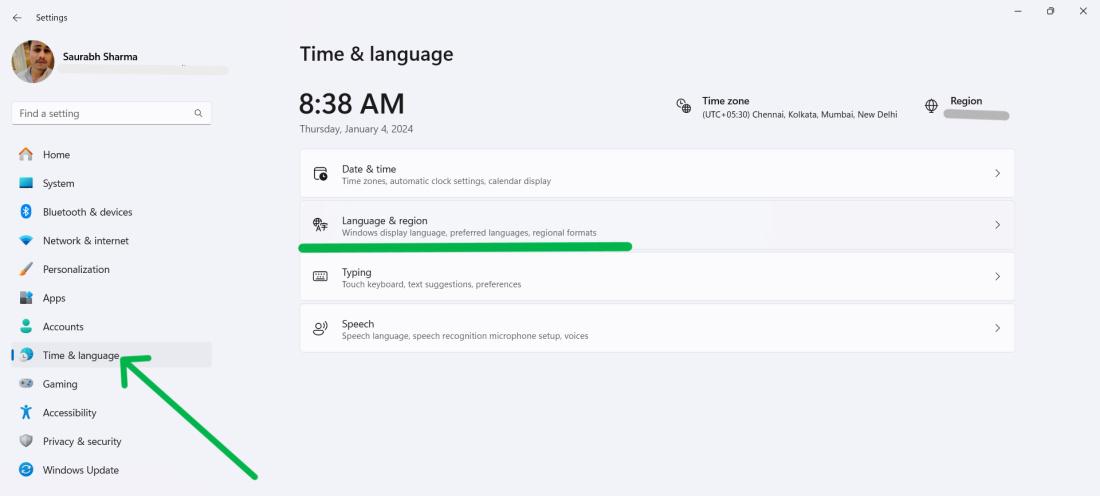Expand the Language & region chevron
1100x496 pixels.
(x=997, y=225)
